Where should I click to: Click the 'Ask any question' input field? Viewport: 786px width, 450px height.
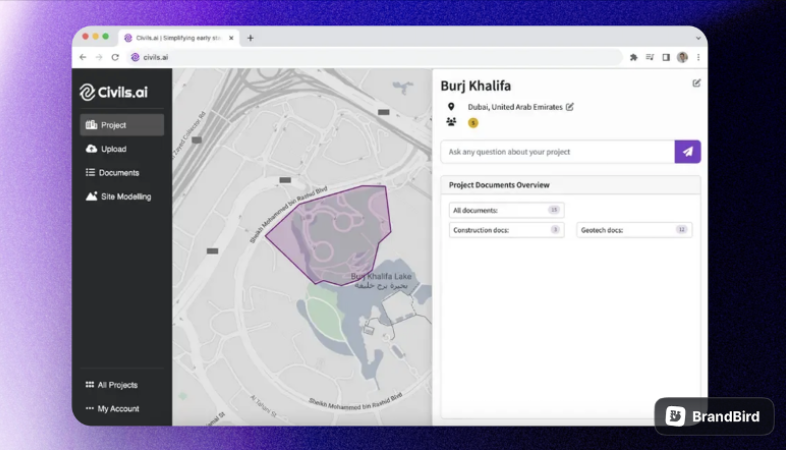click(557, 152)
